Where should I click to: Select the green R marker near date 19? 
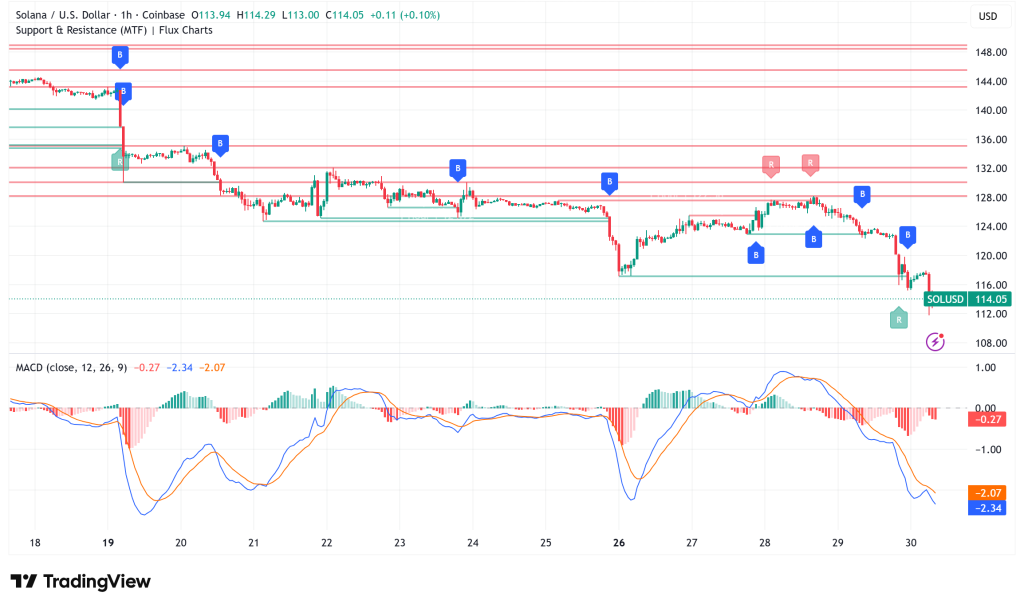[x=119, y=159]
